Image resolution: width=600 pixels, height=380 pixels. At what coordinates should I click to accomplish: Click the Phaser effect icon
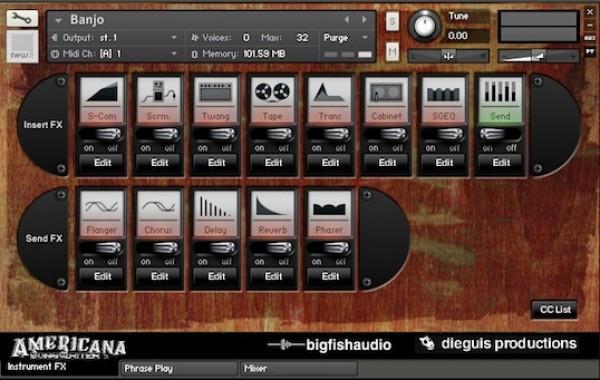click(x=329, y=206)
